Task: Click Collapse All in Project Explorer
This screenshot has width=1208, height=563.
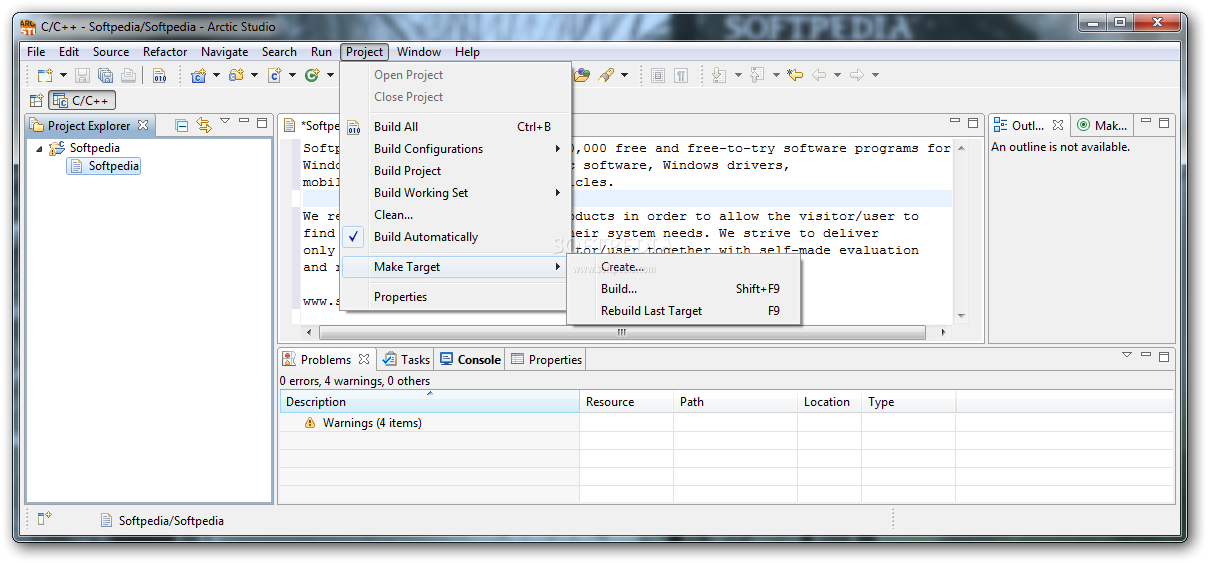Action: pyautogui.click(x=182, y=125)
